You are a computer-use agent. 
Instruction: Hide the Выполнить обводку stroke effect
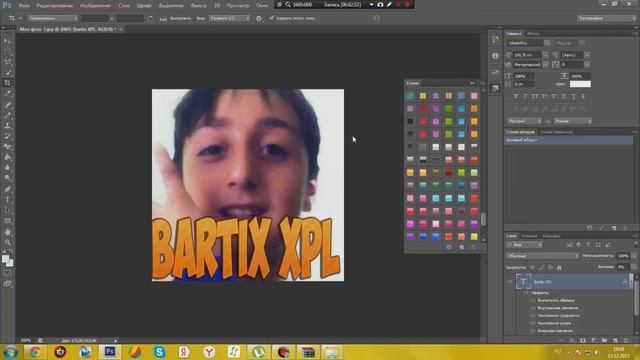coord(533,300)
